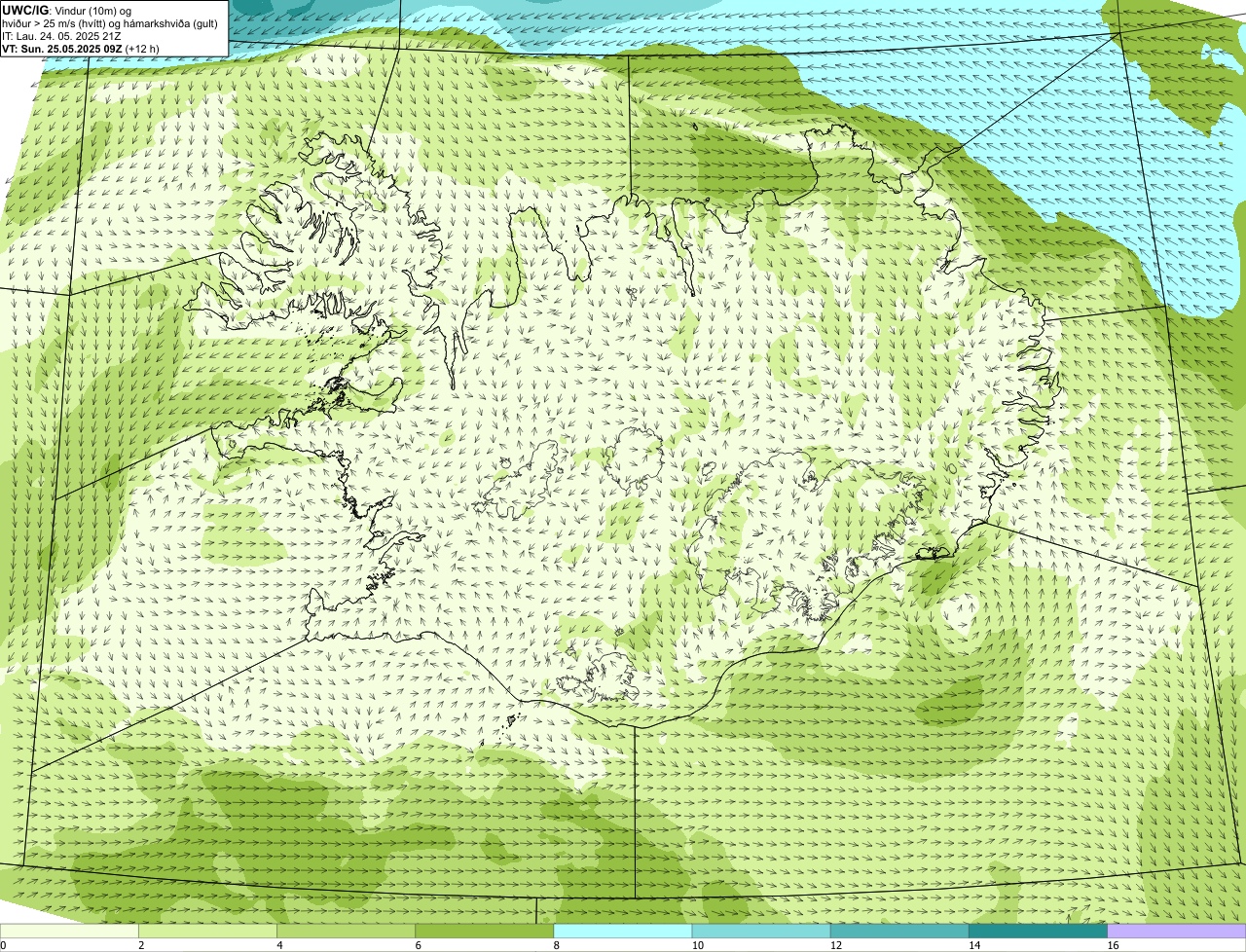Click the '16' label on the legend scale

pos(1113,945)
